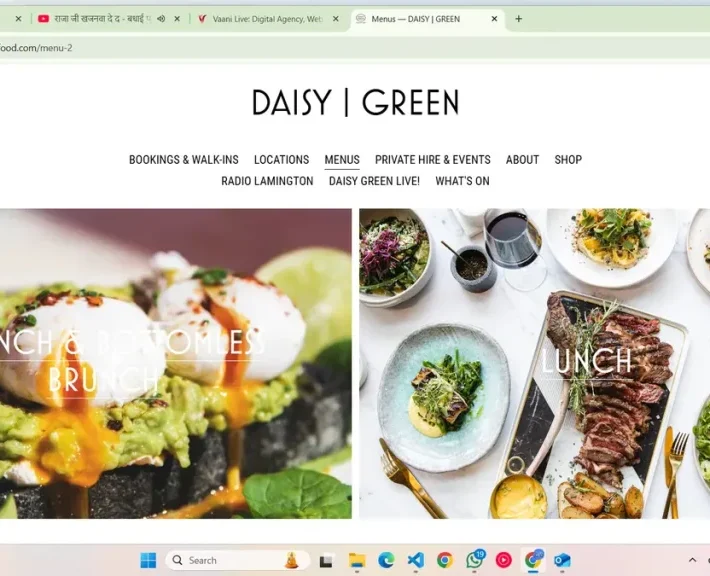This screenshot has width=710, height=576.
Task: Go to the About page
Action: (522, 160)
